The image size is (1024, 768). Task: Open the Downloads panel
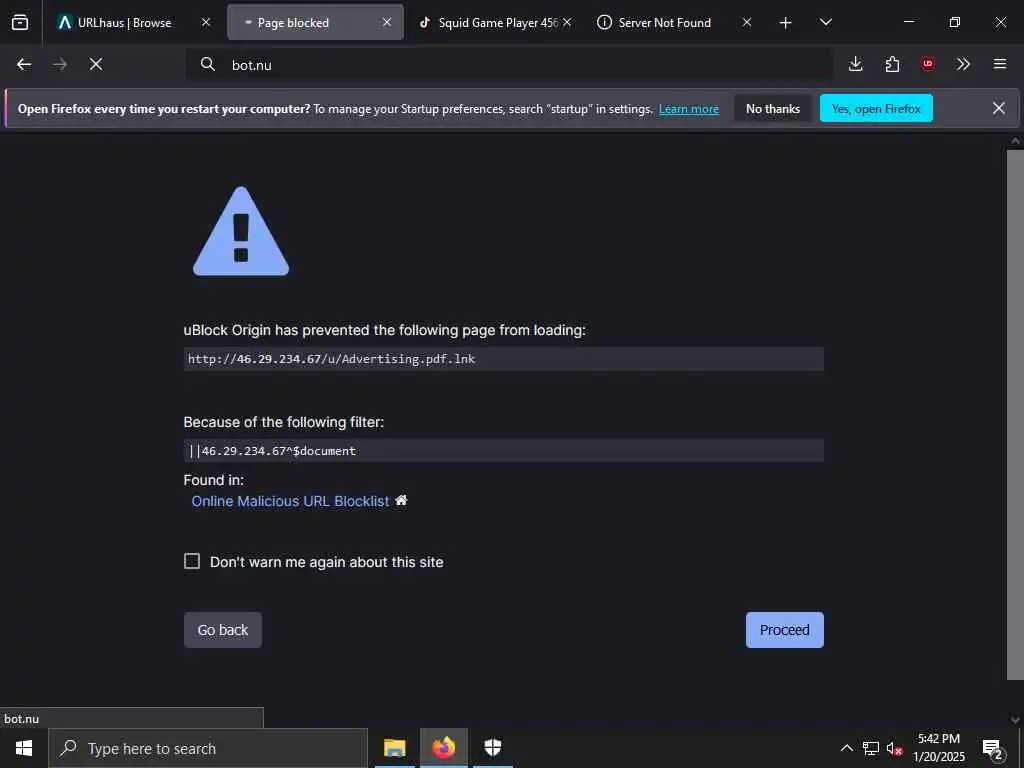[856, 64]
